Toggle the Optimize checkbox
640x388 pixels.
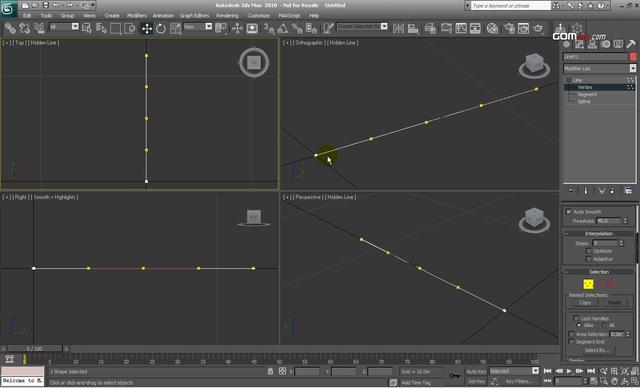(x=588, y=251)
